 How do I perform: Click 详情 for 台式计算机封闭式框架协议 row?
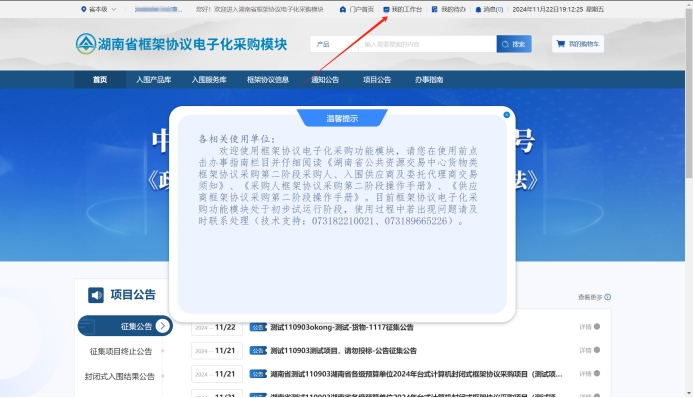[x=589, y=374]
